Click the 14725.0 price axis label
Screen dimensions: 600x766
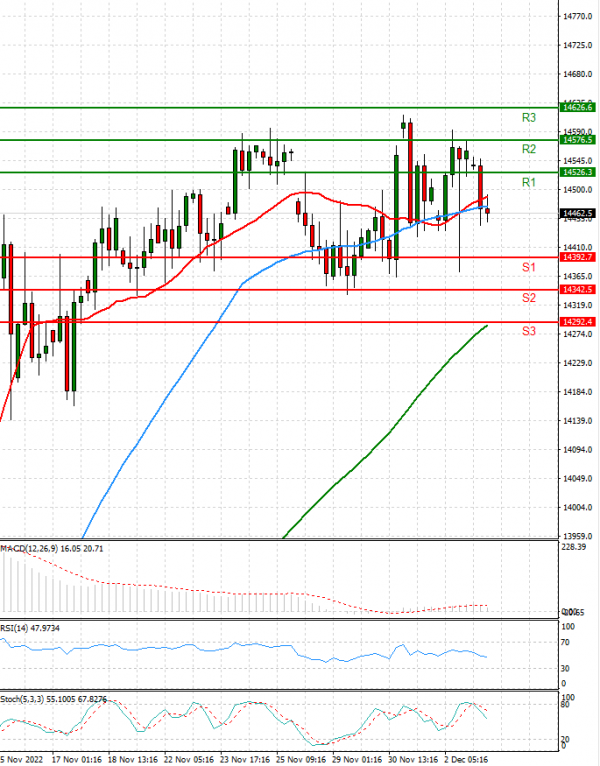[578, 45]
